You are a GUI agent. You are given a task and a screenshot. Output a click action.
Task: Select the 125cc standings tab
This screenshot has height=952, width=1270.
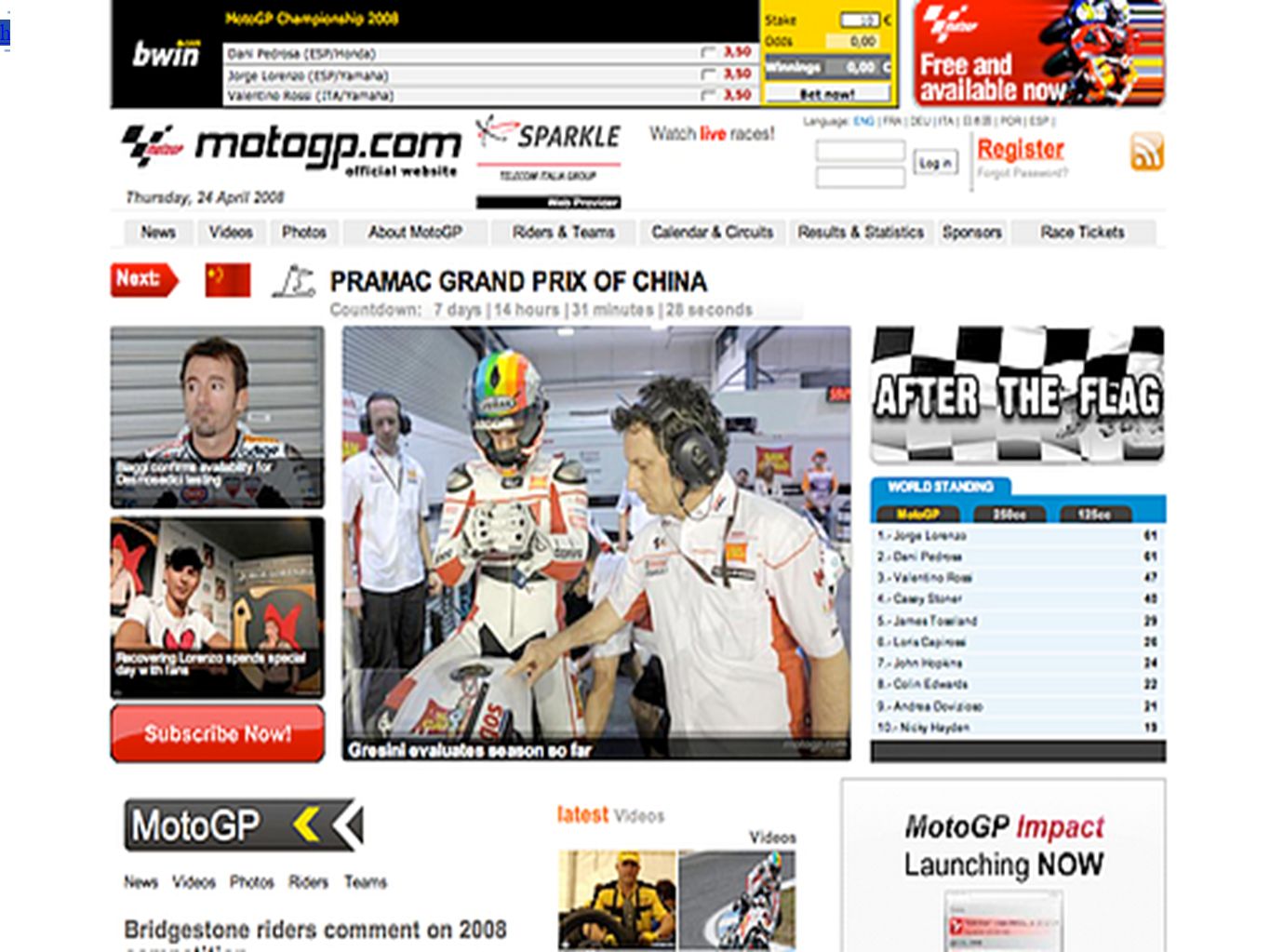click(1094, 514)
